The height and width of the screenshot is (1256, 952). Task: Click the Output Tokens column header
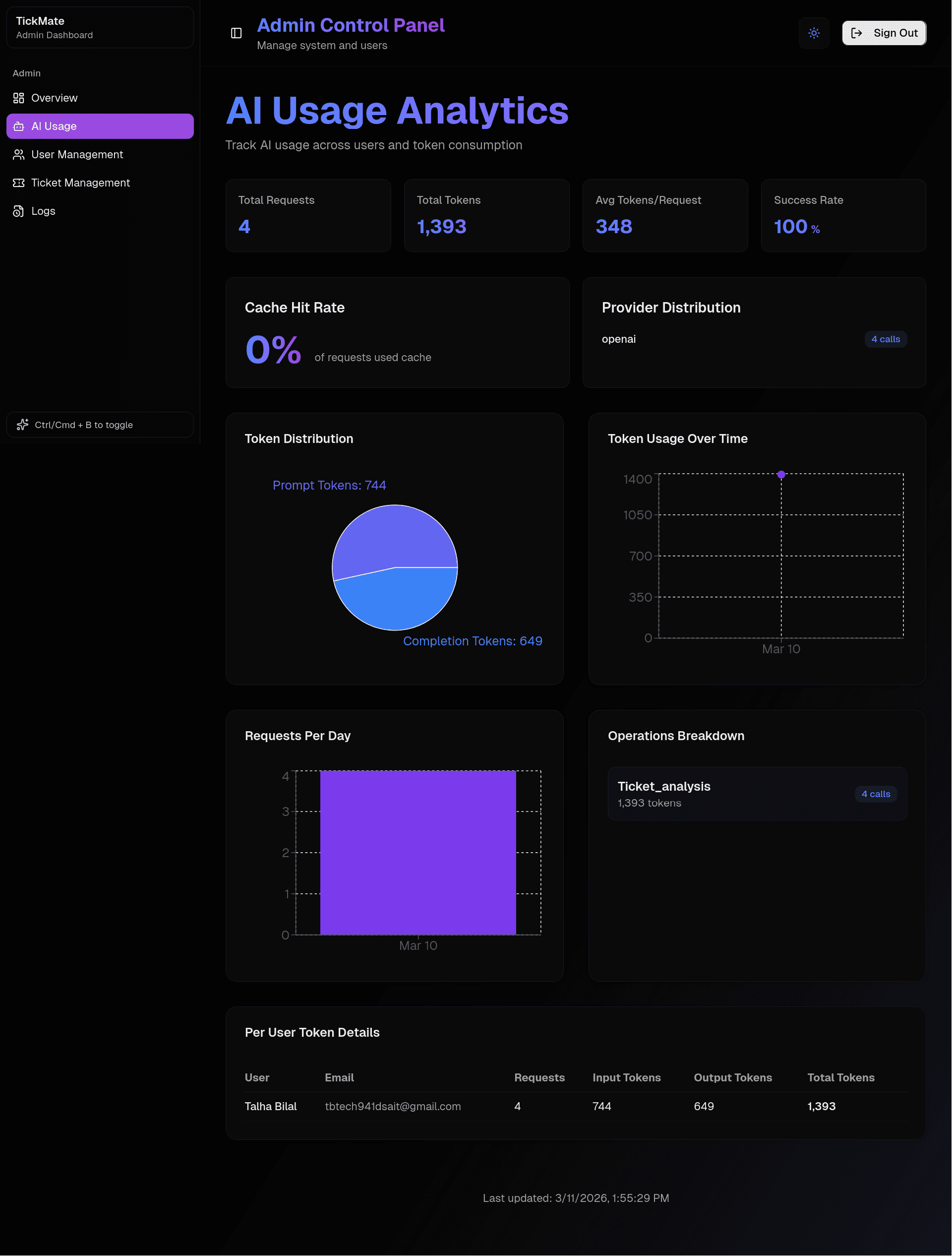click(733, 1077)
